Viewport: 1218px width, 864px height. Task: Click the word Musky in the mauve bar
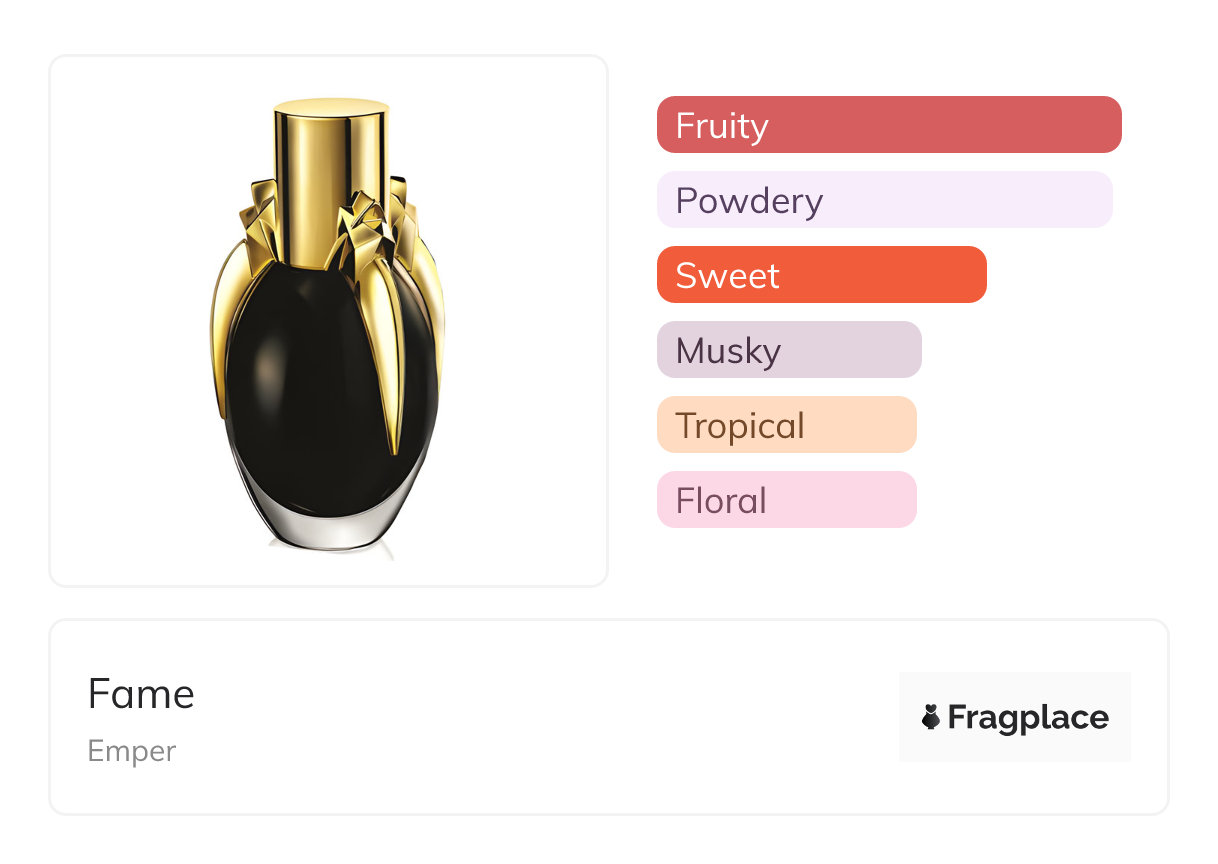(728, 351)
